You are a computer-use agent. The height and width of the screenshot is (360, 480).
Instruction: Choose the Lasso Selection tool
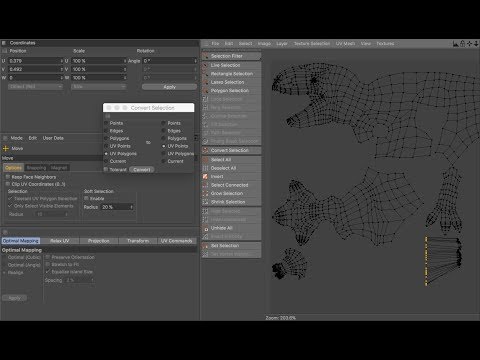coord(231,82)
